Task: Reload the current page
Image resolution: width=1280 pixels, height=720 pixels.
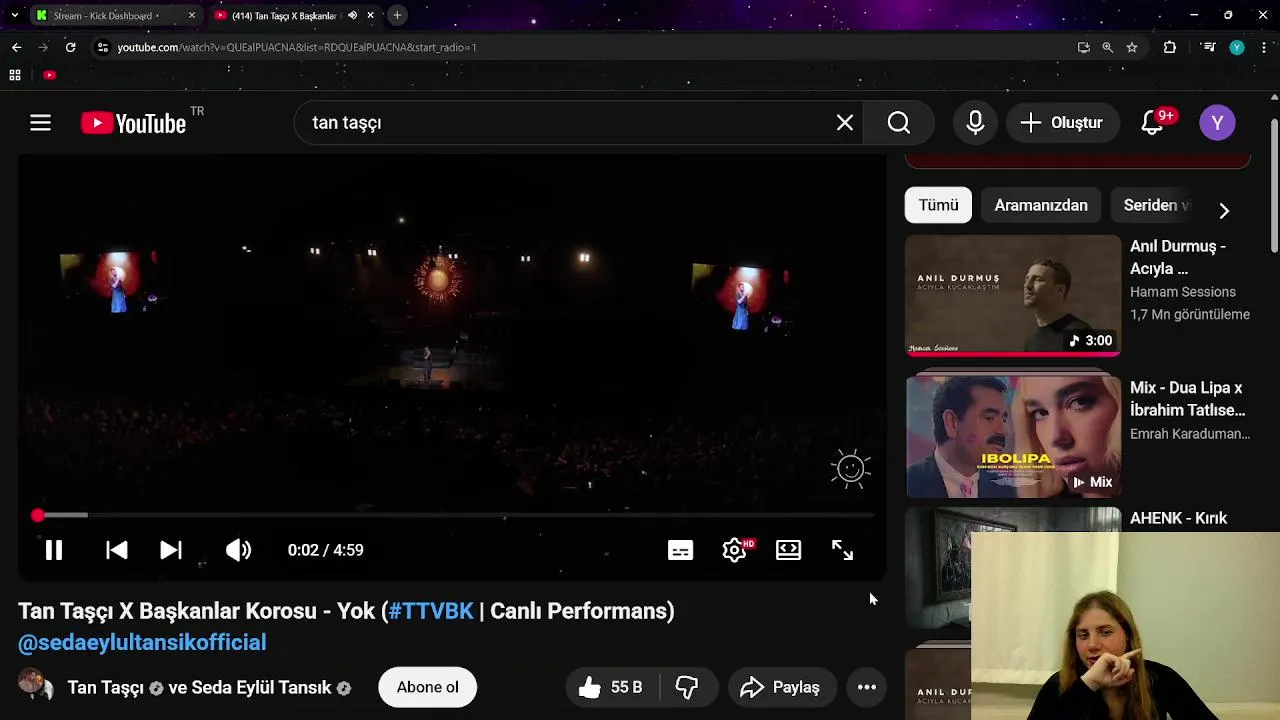Action: (70, 47)
